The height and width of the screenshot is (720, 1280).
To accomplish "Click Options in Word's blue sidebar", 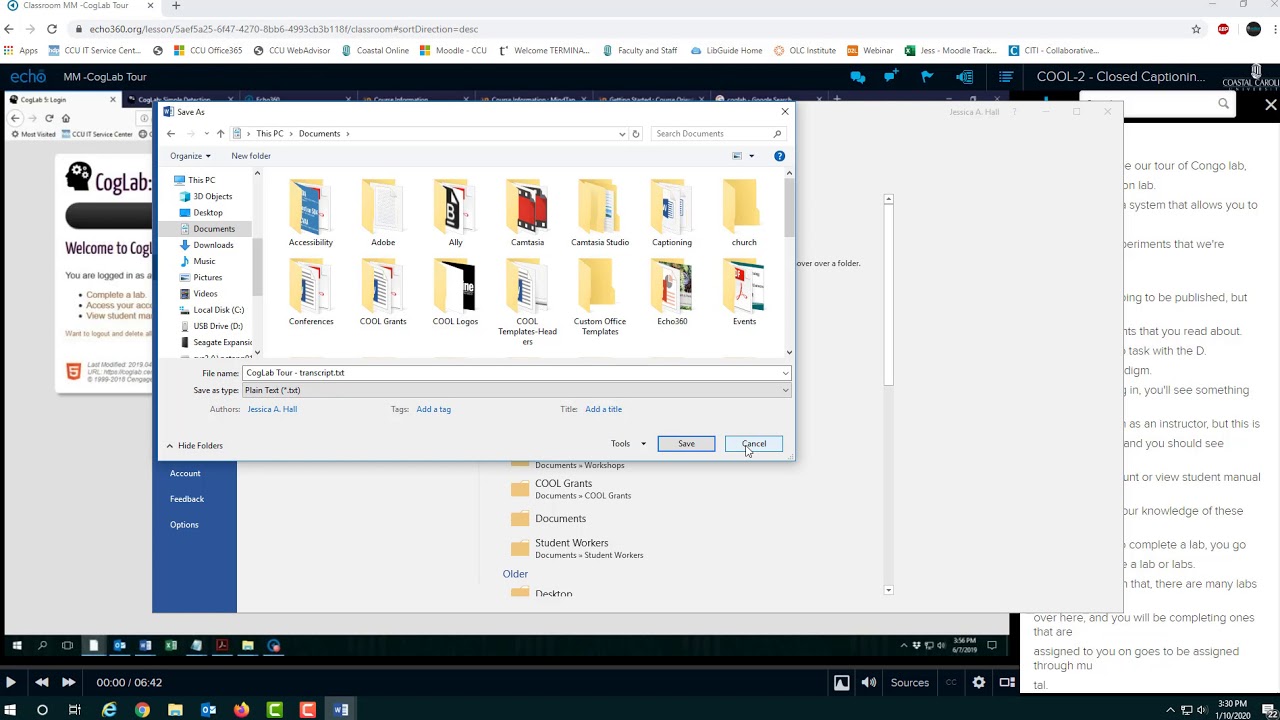I will tap(184, 525).
